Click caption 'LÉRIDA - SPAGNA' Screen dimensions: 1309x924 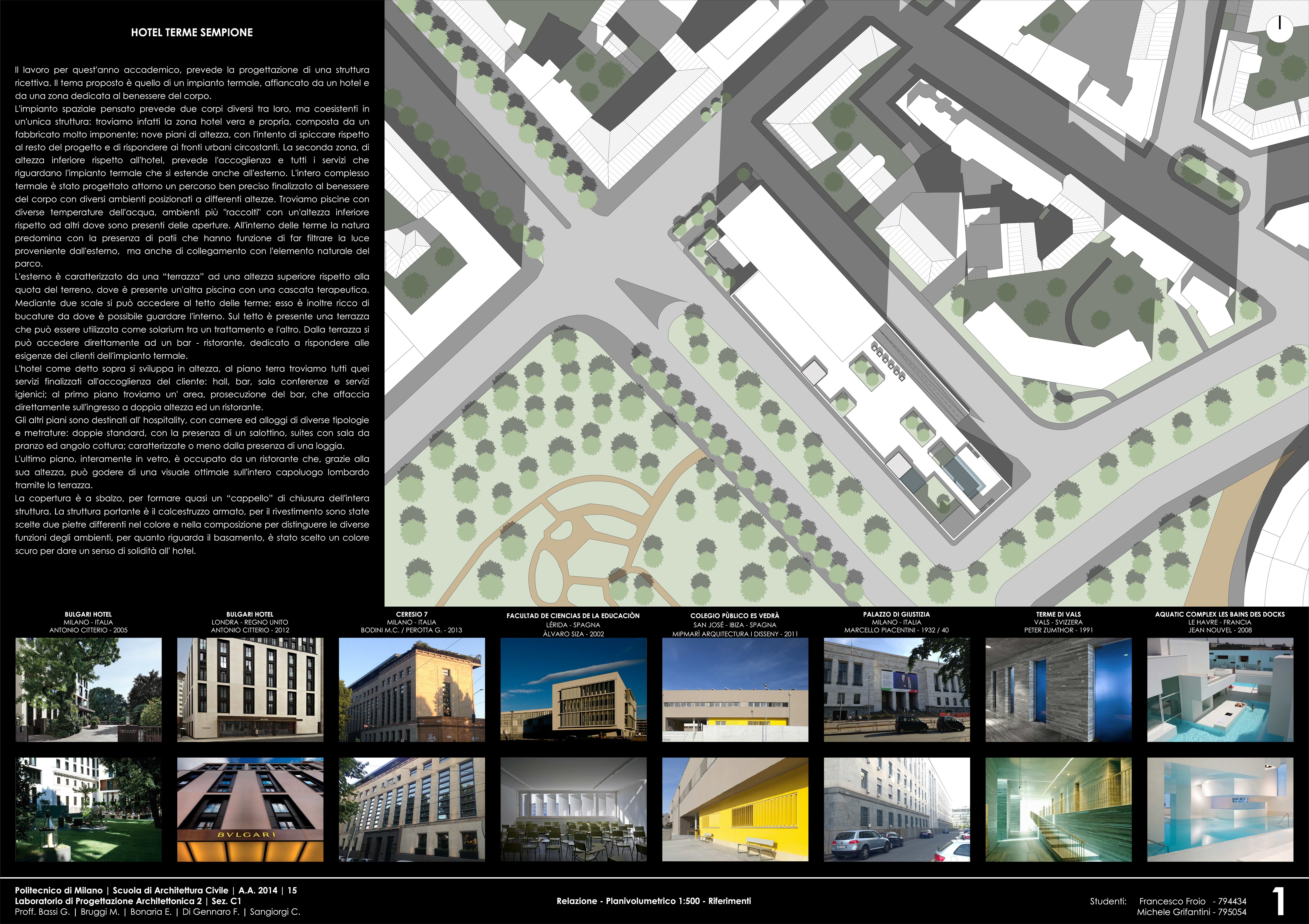click(x=573, y=625)
